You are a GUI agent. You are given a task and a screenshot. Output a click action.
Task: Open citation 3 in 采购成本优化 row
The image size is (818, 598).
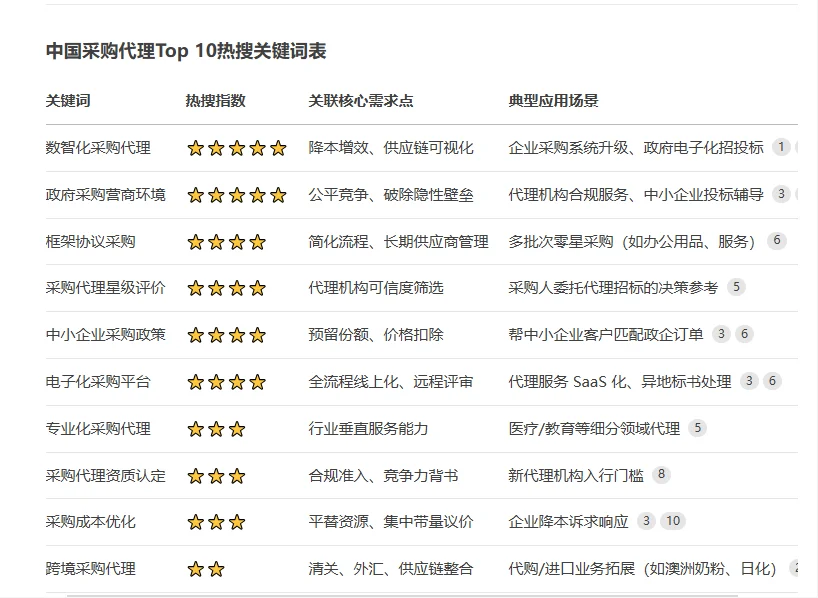click(646, 521)
